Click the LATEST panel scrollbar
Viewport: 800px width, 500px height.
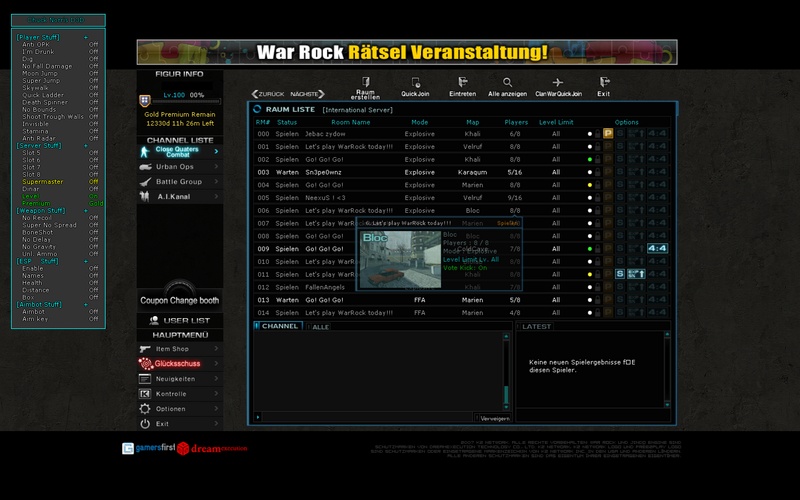[667, 369]
